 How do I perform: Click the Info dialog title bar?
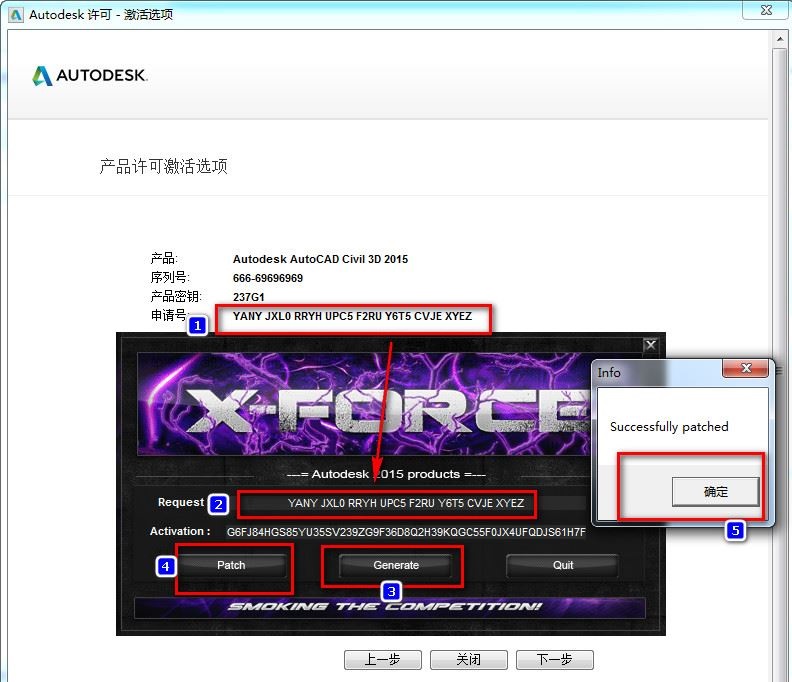pyautogui.click(x=657, y=373)
